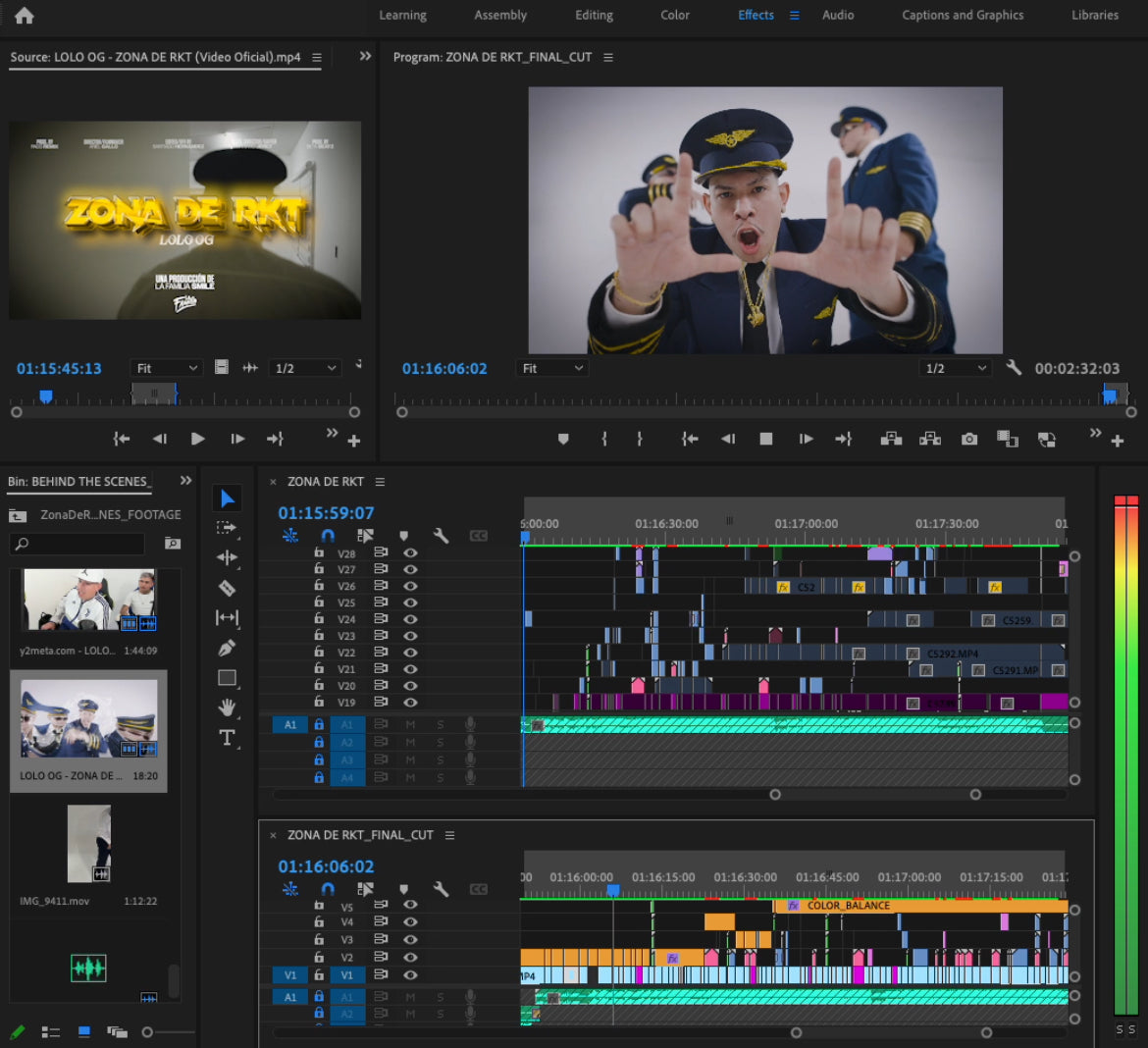
Task: Play the Source monitor clip
Action: coord(197,439)
